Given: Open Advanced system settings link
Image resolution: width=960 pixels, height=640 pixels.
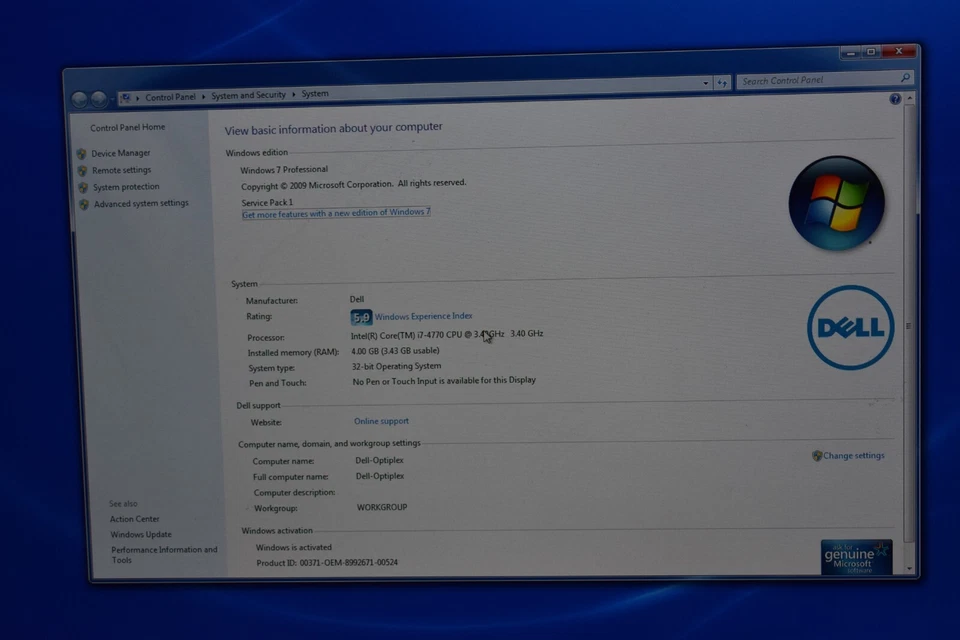Looking at the screenshot, I should (140, 203).
